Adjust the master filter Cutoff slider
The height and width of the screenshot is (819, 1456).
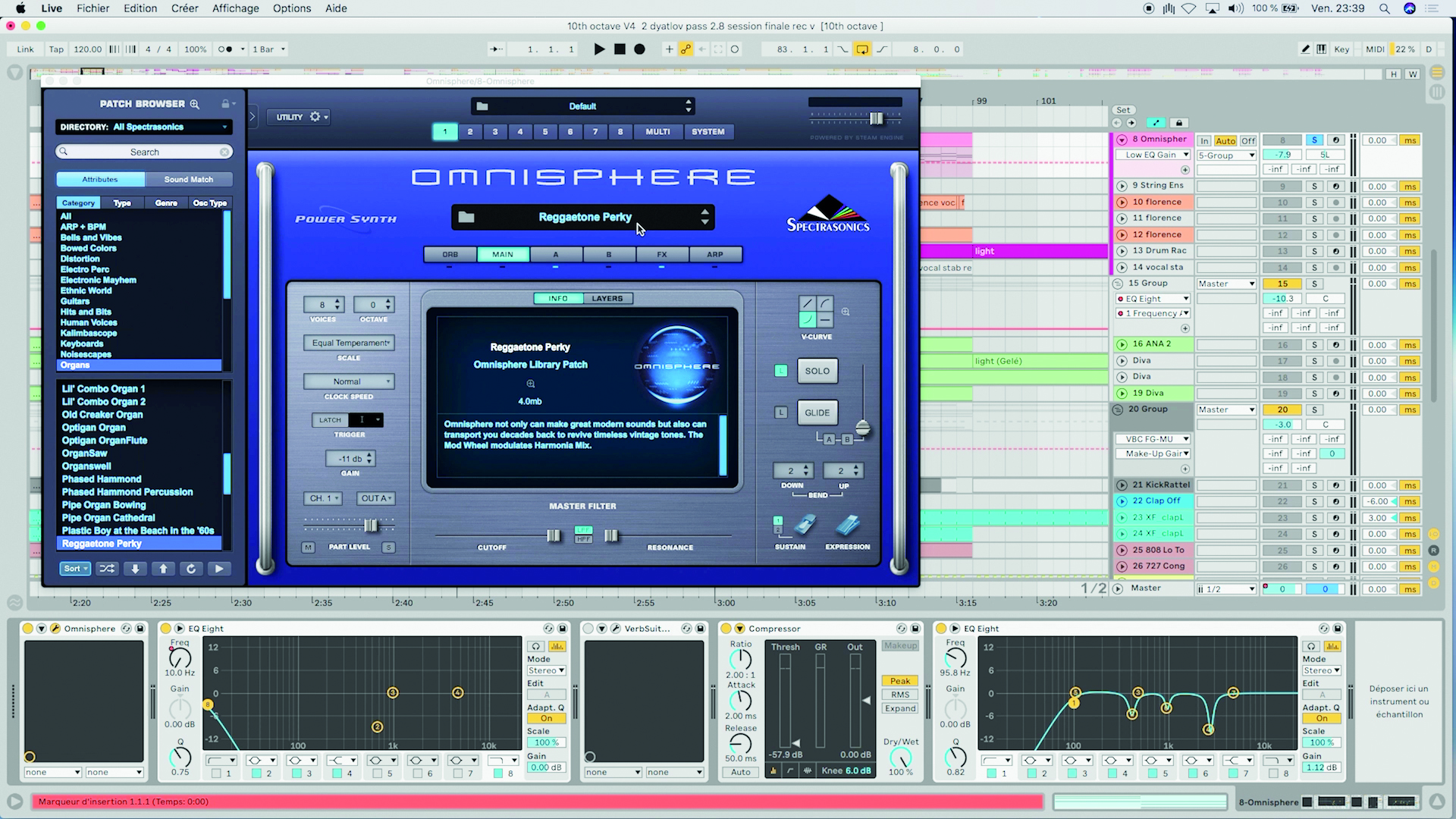pyautogui.click(x=554, y=536)
